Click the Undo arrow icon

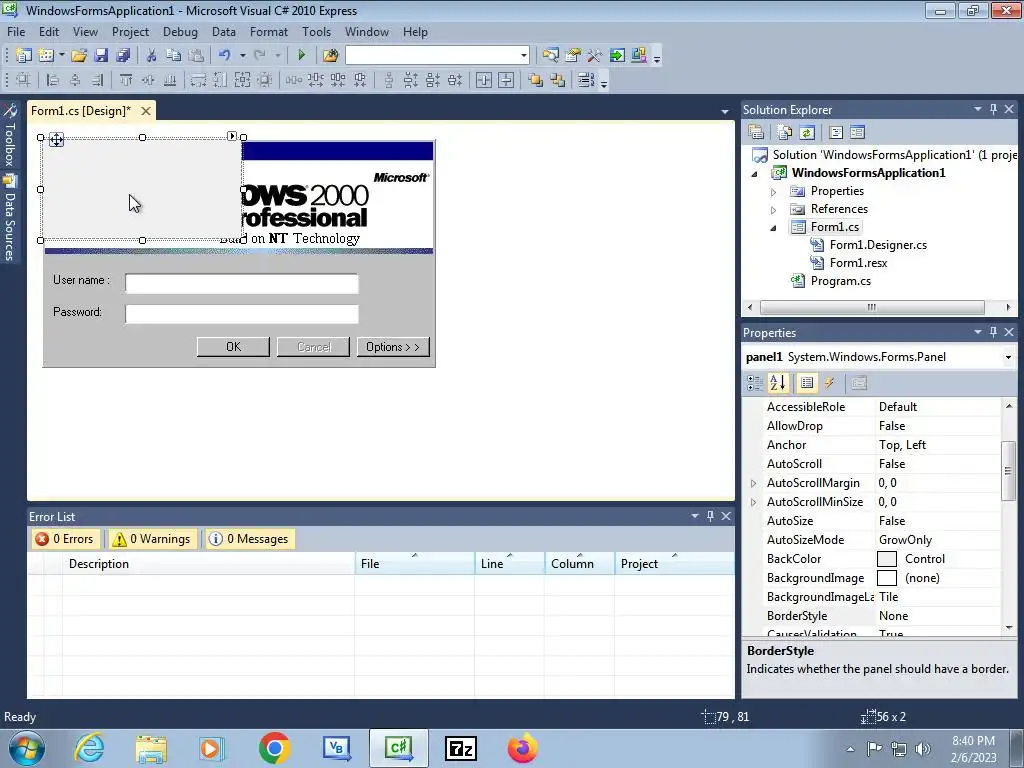(224, 56)
